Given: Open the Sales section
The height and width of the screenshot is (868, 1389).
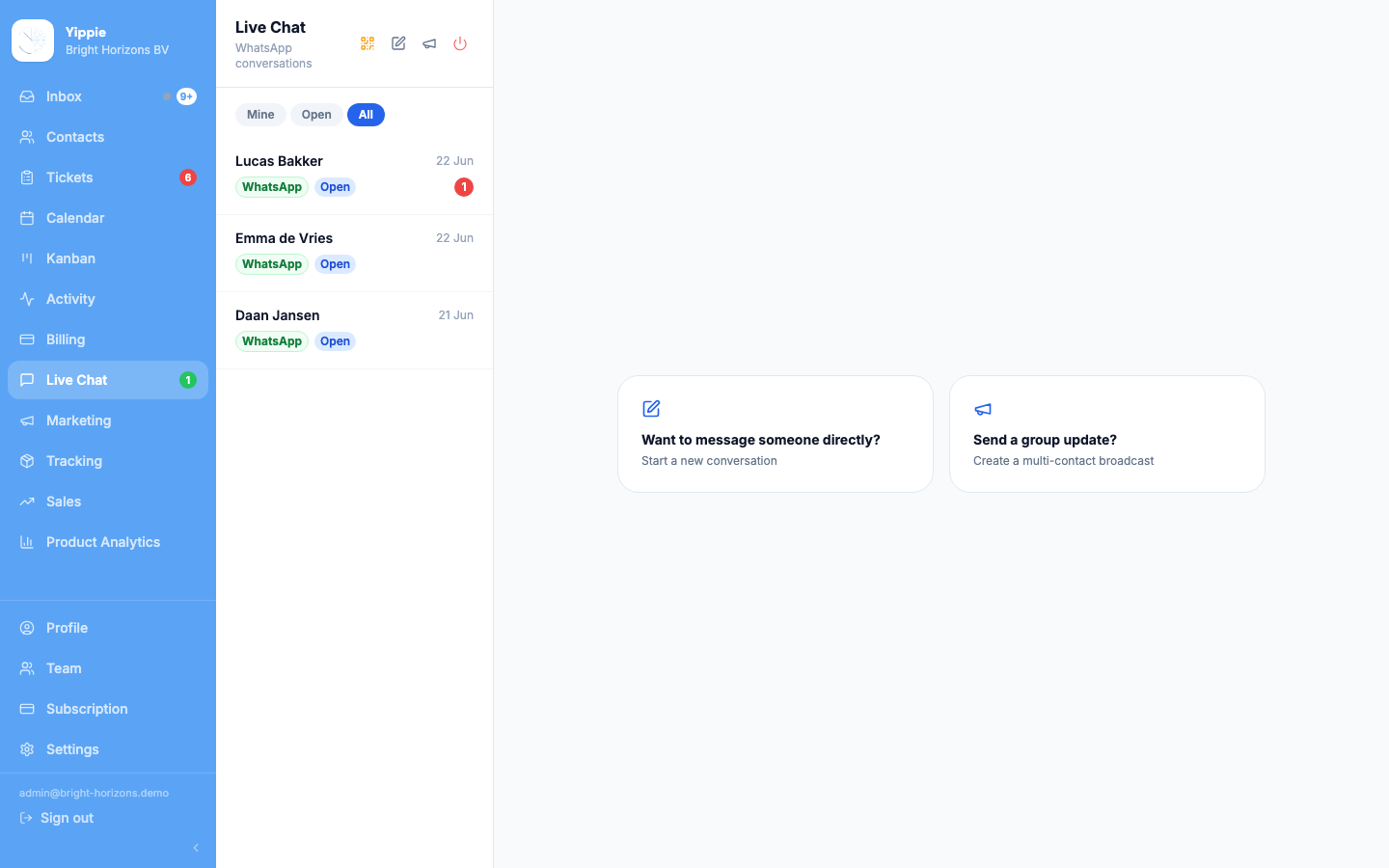Looking at the screenshot, I should 108,502.
